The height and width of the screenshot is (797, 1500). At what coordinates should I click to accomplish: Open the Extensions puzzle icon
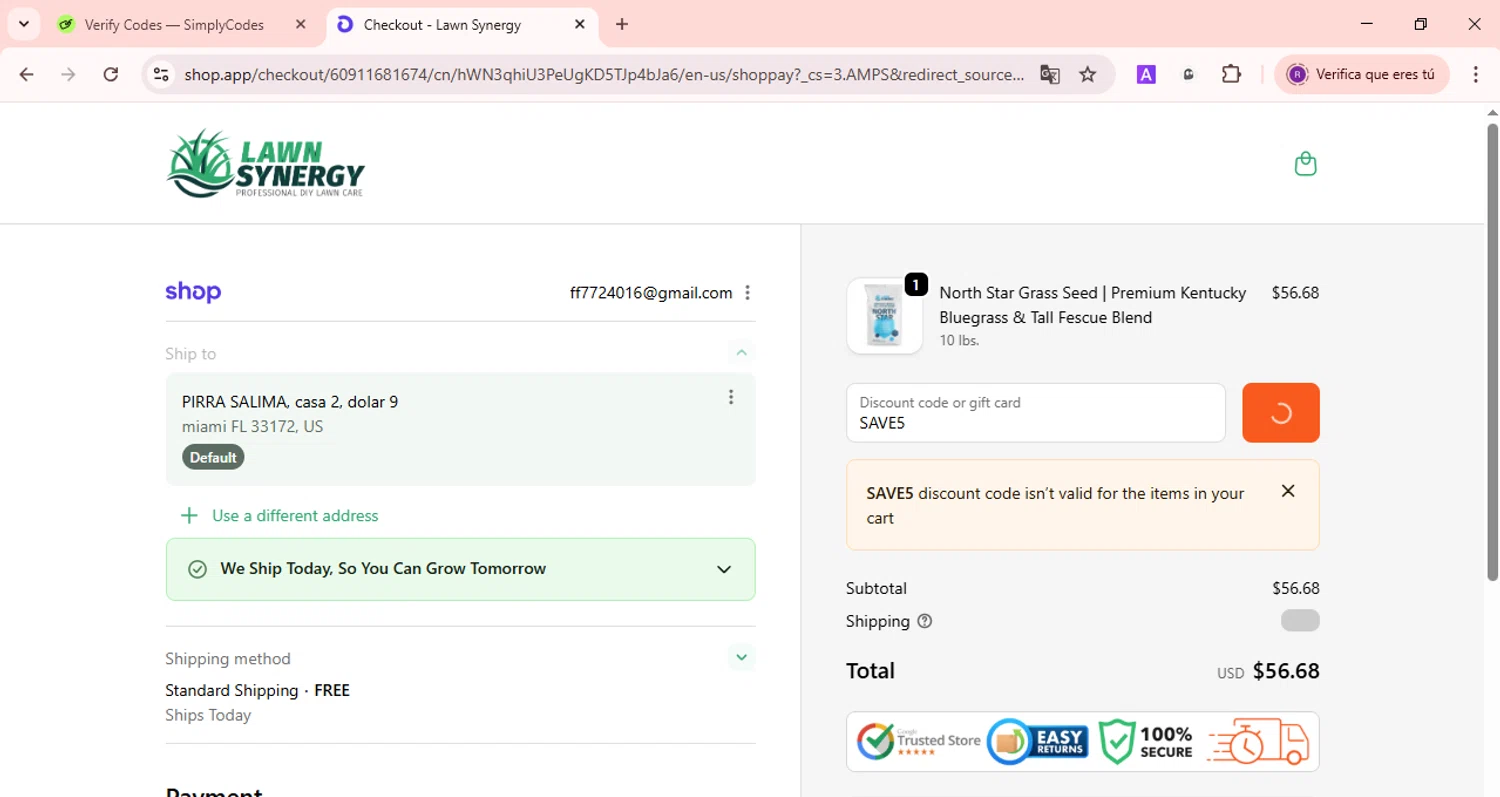(x=1231, y=74)
